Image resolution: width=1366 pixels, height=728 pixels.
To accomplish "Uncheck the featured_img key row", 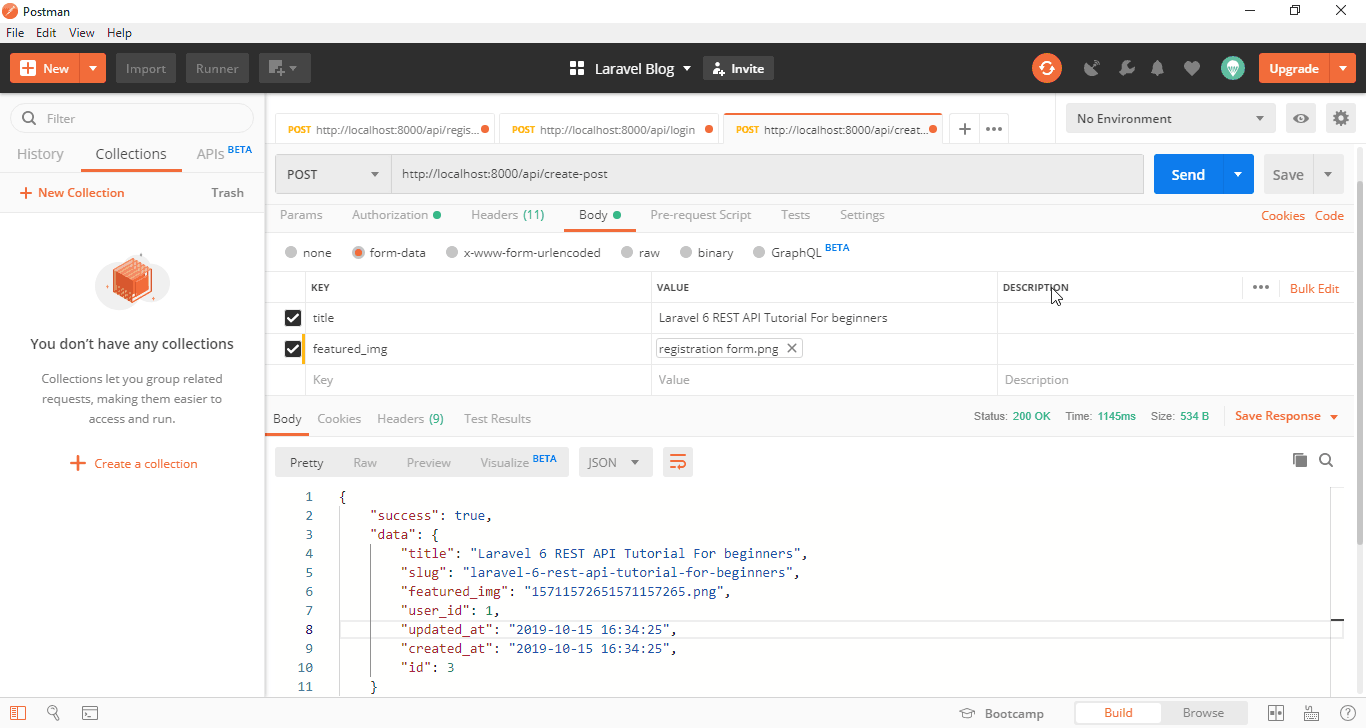I will tap(293, 349).
